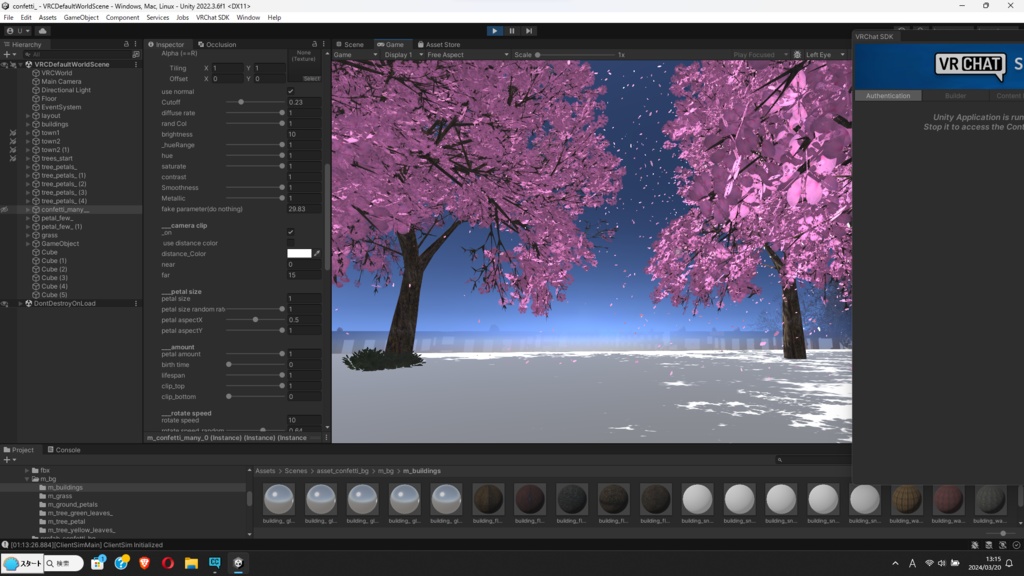Click the Authentication tab in VRChat SDK
This screenshot has width=1024, height=576.
(x=888, y=96)
